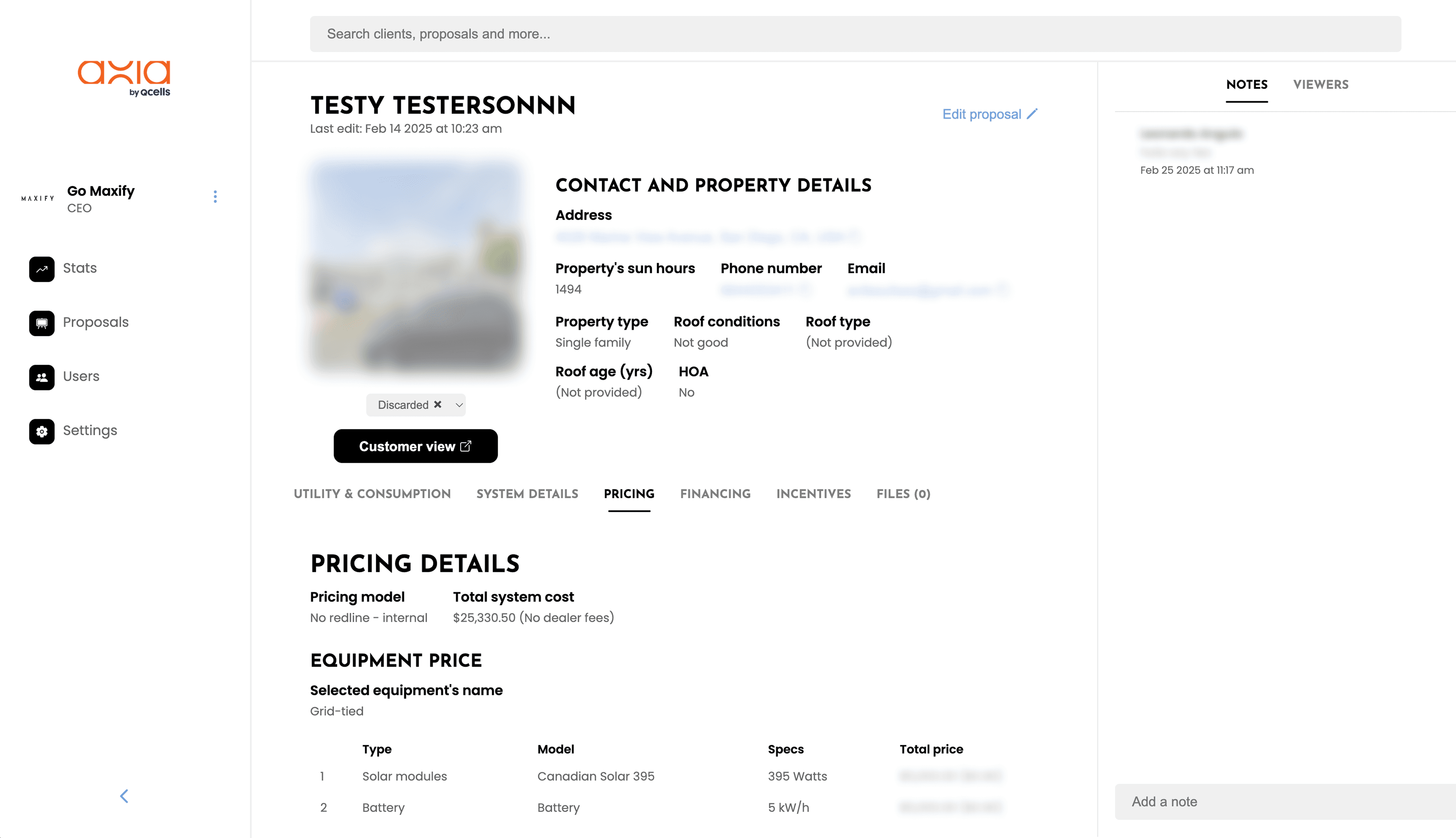Click the pencil icon next to Edit proposal
The image size is (1456, 838).
pyautogui.click(x=1032, y=114)
